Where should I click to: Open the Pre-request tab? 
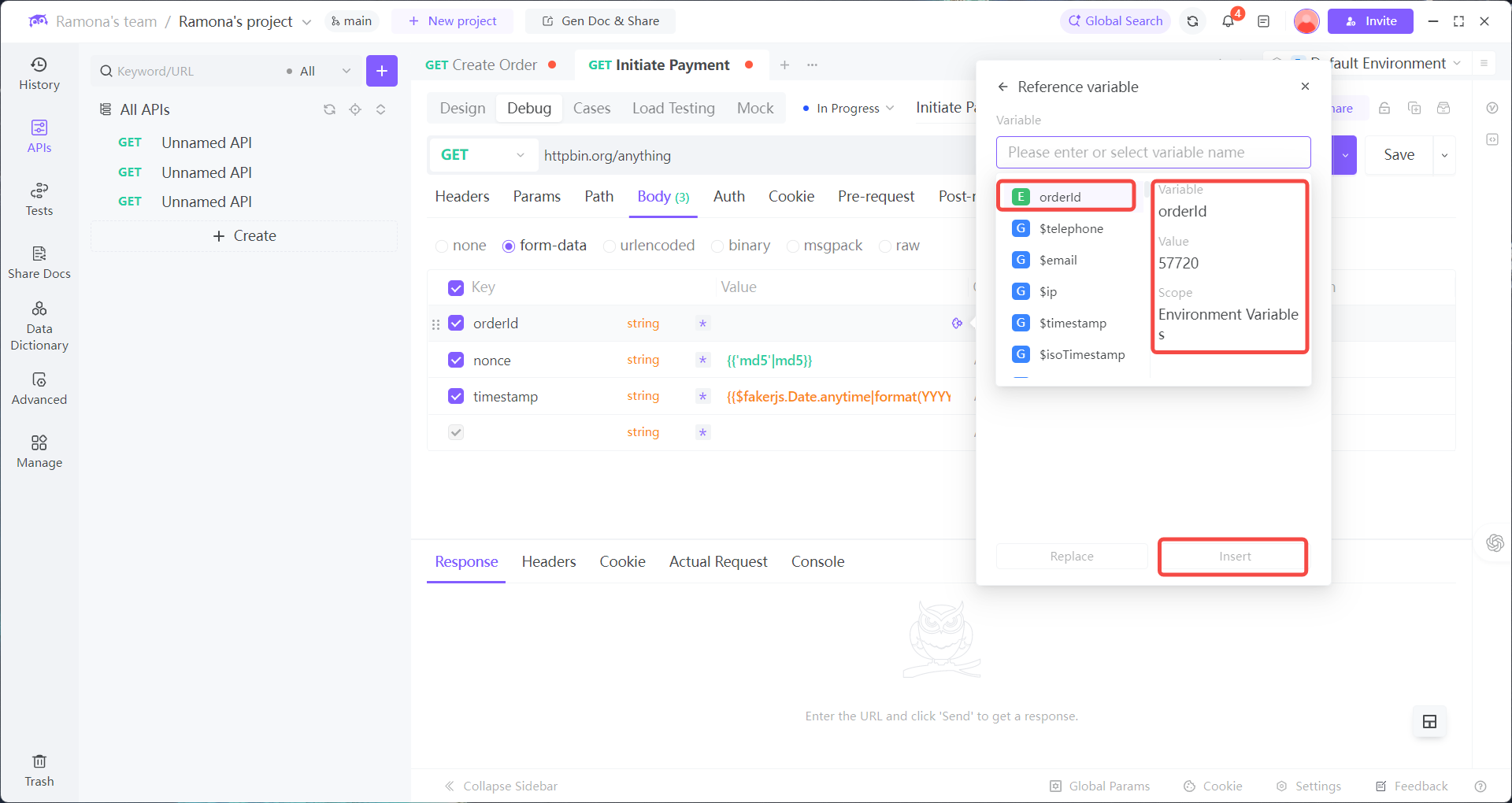point(876,196)
